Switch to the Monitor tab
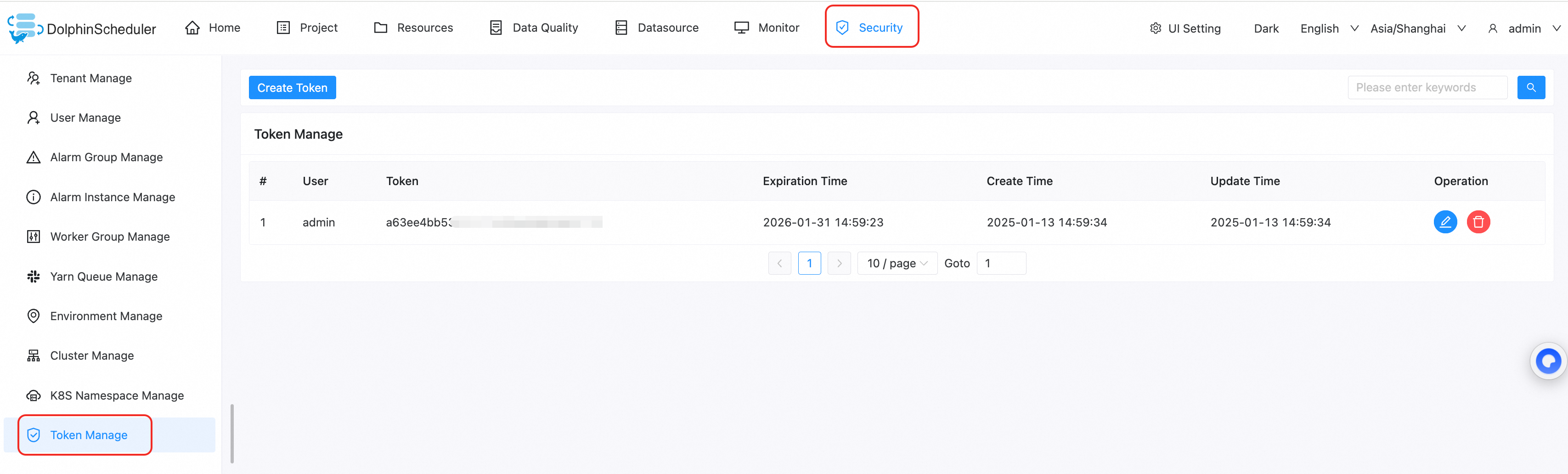 [767, 28]
